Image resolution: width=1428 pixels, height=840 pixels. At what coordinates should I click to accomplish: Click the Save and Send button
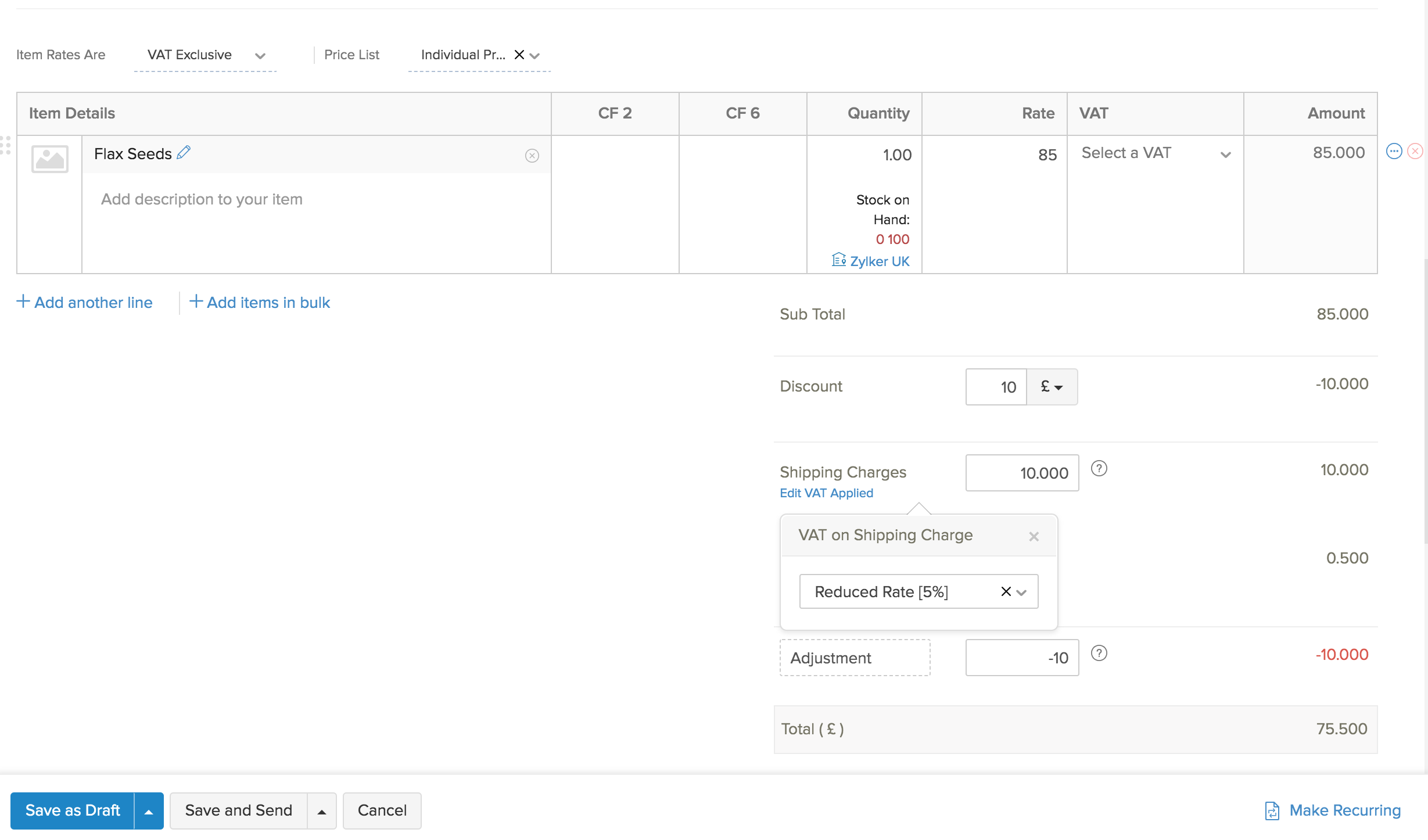(x=239, y=810)
